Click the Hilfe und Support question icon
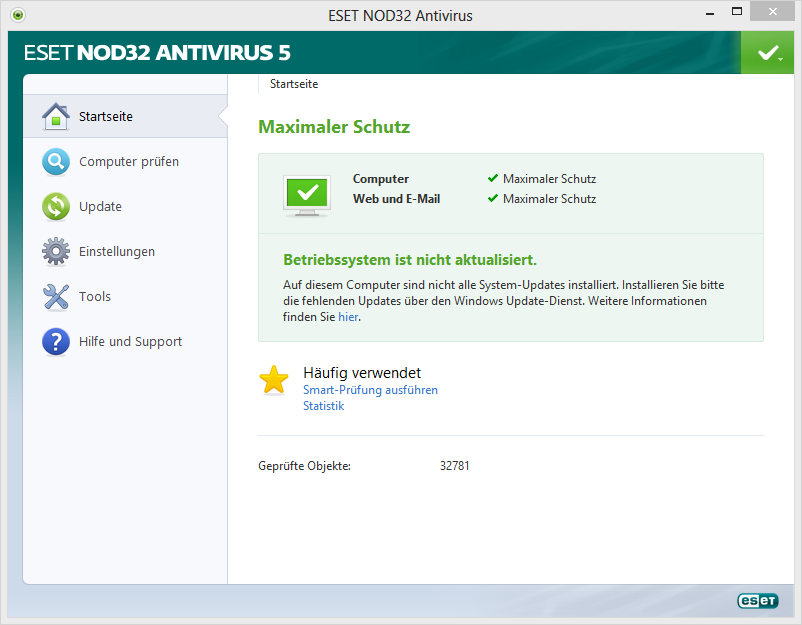The width and height of the screenshot is (802, 625). click(56, 342)
